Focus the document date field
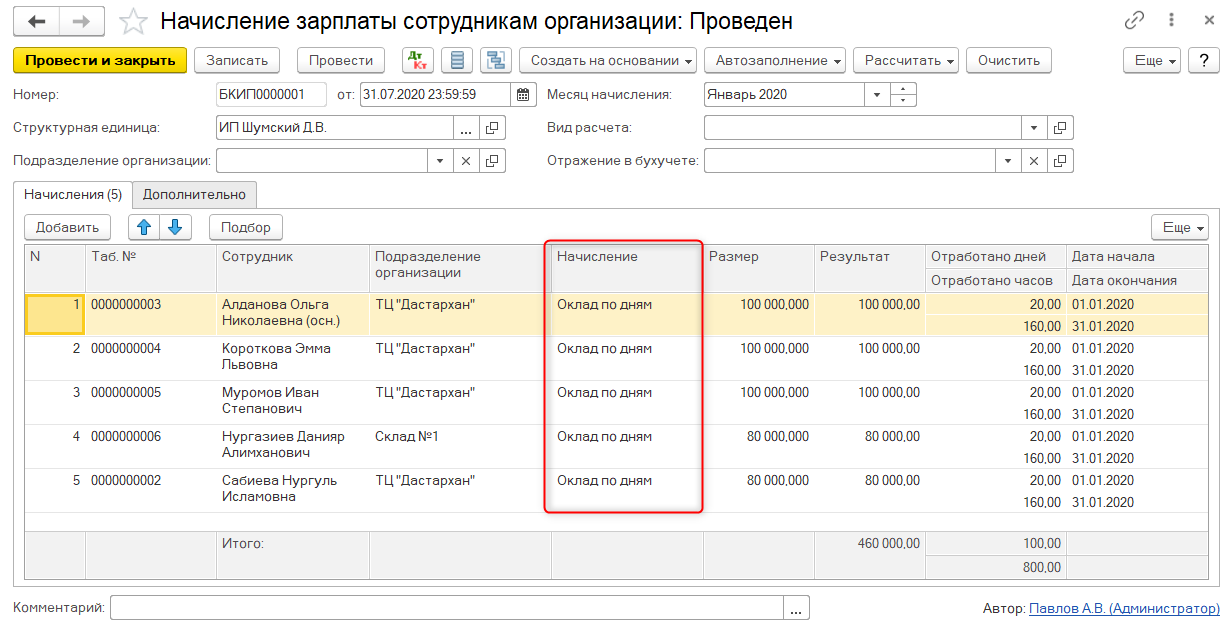Viewport: 1230px width, 621px height. click(435, 95)
